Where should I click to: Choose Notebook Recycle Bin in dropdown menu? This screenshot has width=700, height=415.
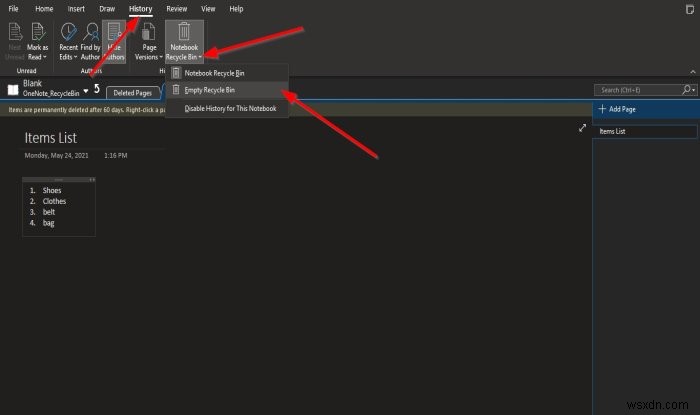click(227, 73)
